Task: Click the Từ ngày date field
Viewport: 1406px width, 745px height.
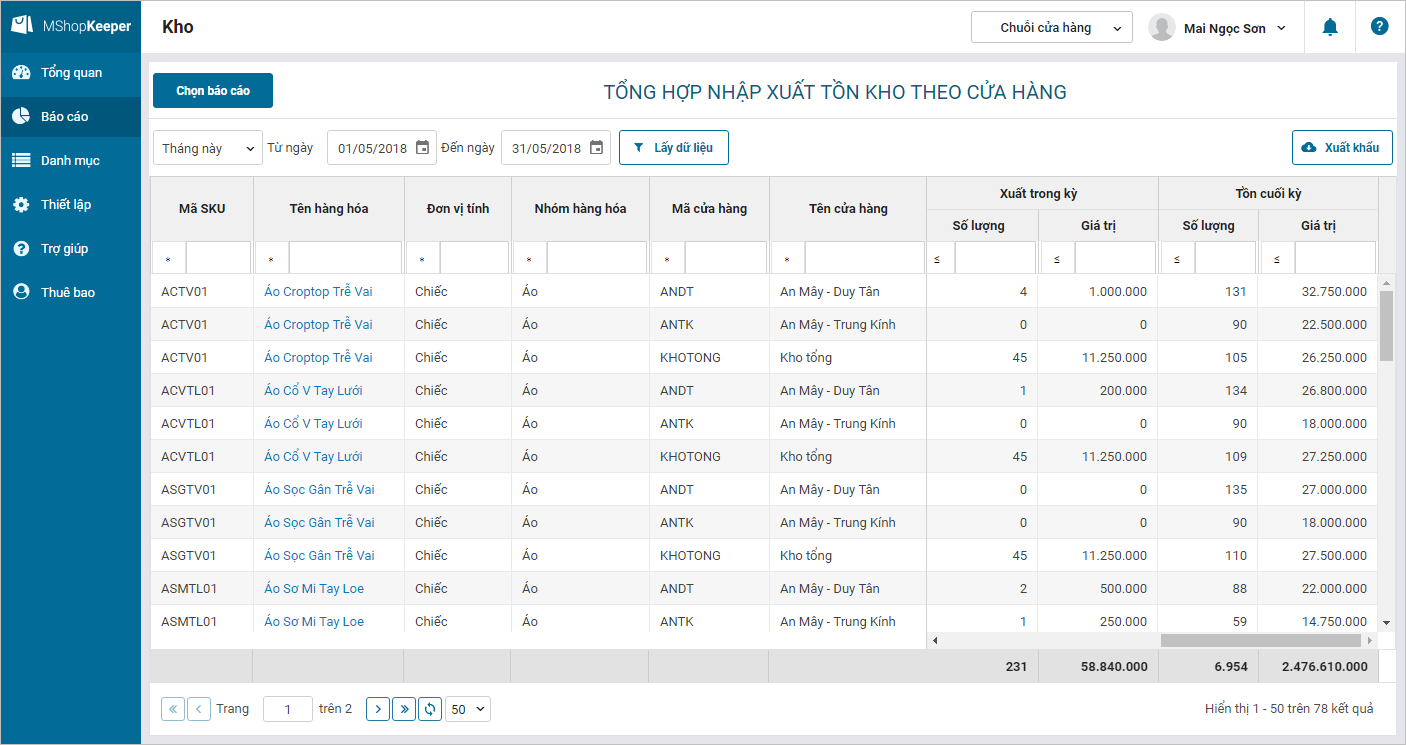Action: click(x=381, y=148)
